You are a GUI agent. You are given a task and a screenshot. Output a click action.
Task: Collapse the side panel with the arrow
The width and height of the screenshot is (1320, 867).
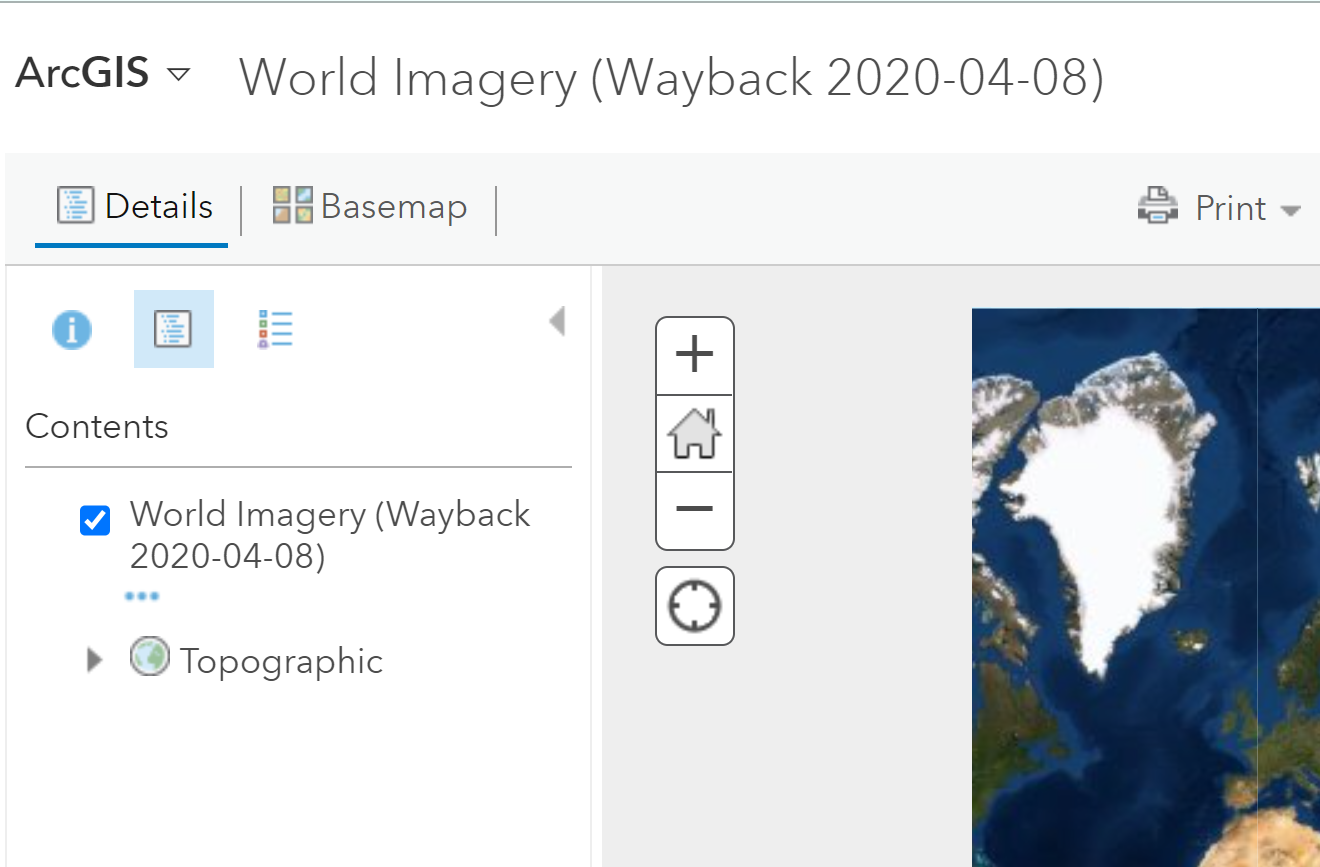[557, 322]
